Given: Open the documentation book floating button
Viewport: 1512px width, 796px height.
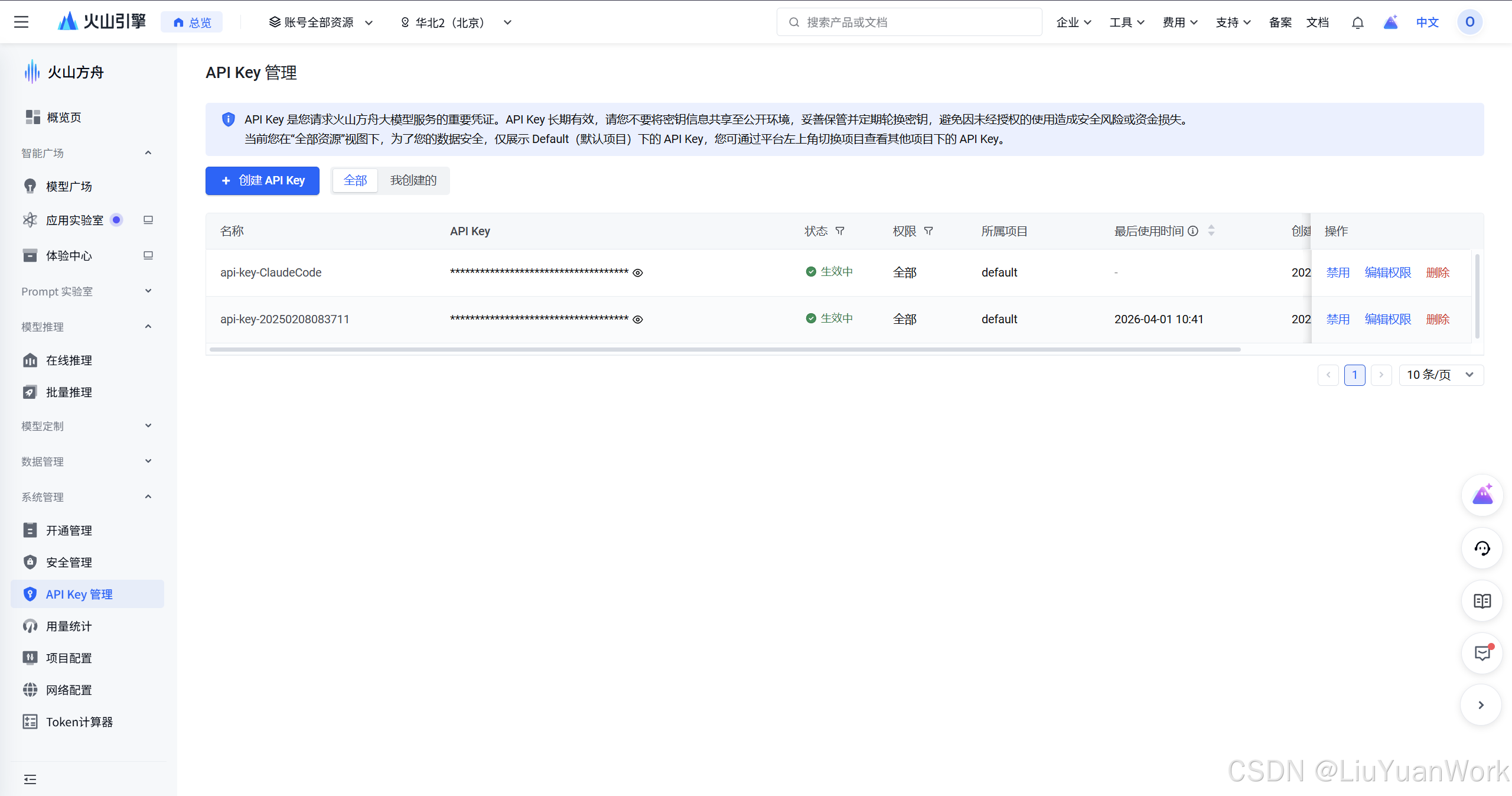Looking at the screenshot, I should click(1482, 601).
